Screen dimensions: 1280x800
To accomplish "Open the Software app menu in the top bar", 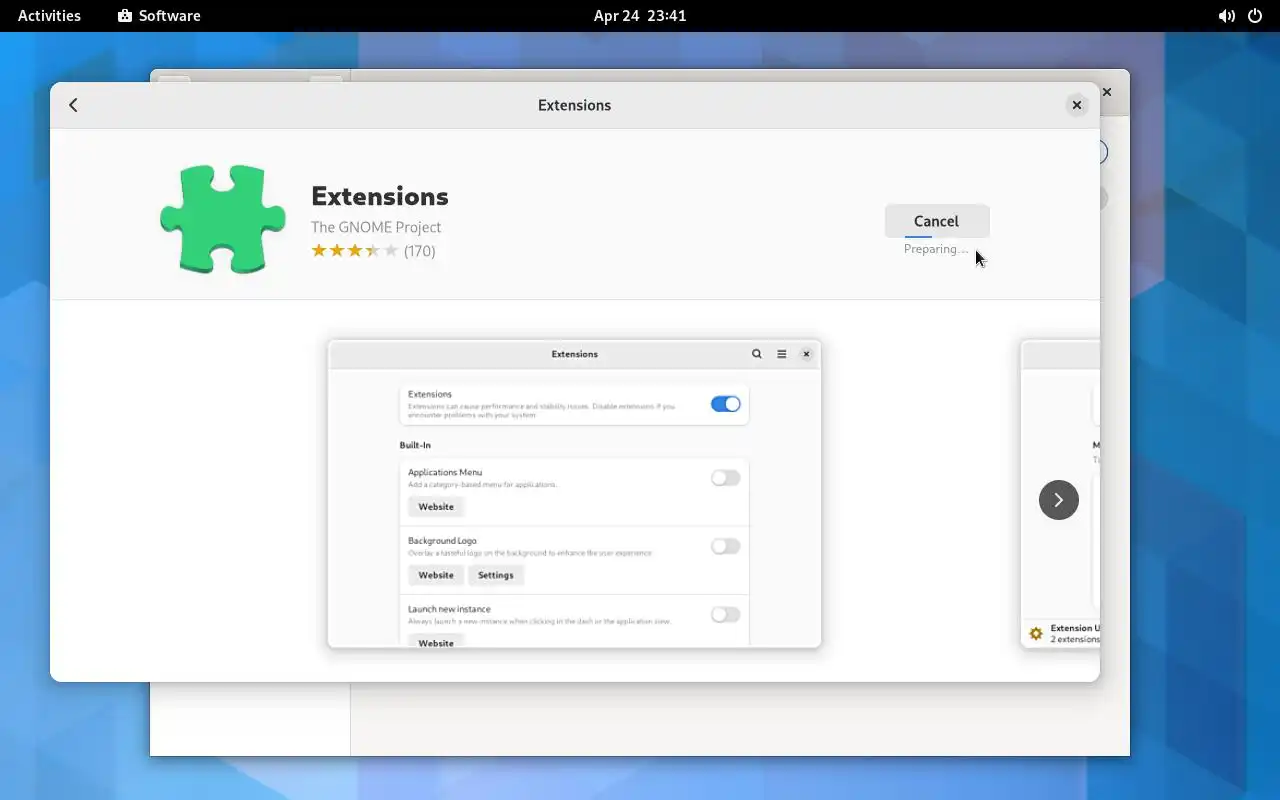I will pos(159,16).
